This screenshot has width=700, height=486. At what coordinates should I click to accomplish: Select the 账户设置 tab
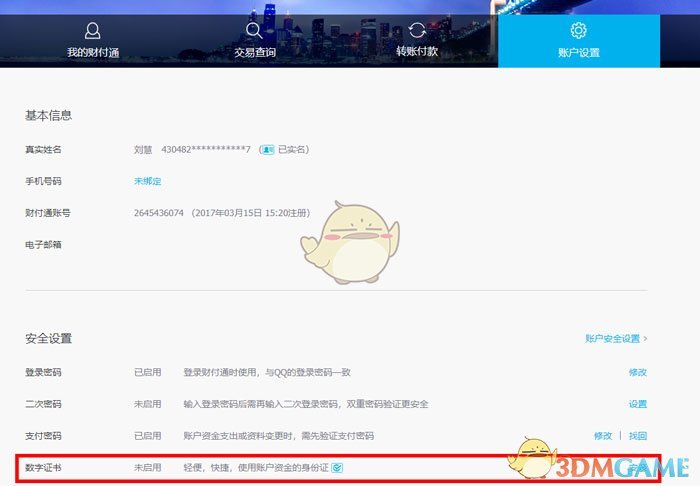(579, 41)
